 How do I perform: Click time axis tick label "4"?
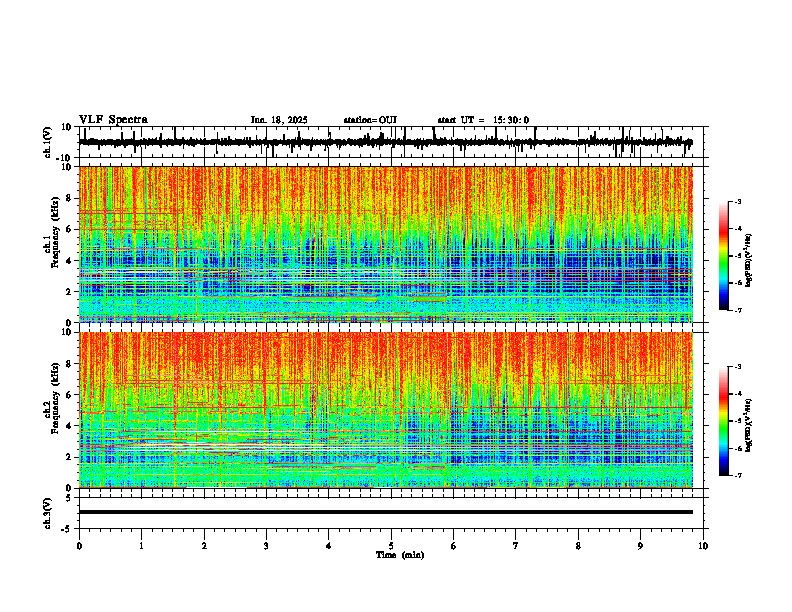[329, 546]
